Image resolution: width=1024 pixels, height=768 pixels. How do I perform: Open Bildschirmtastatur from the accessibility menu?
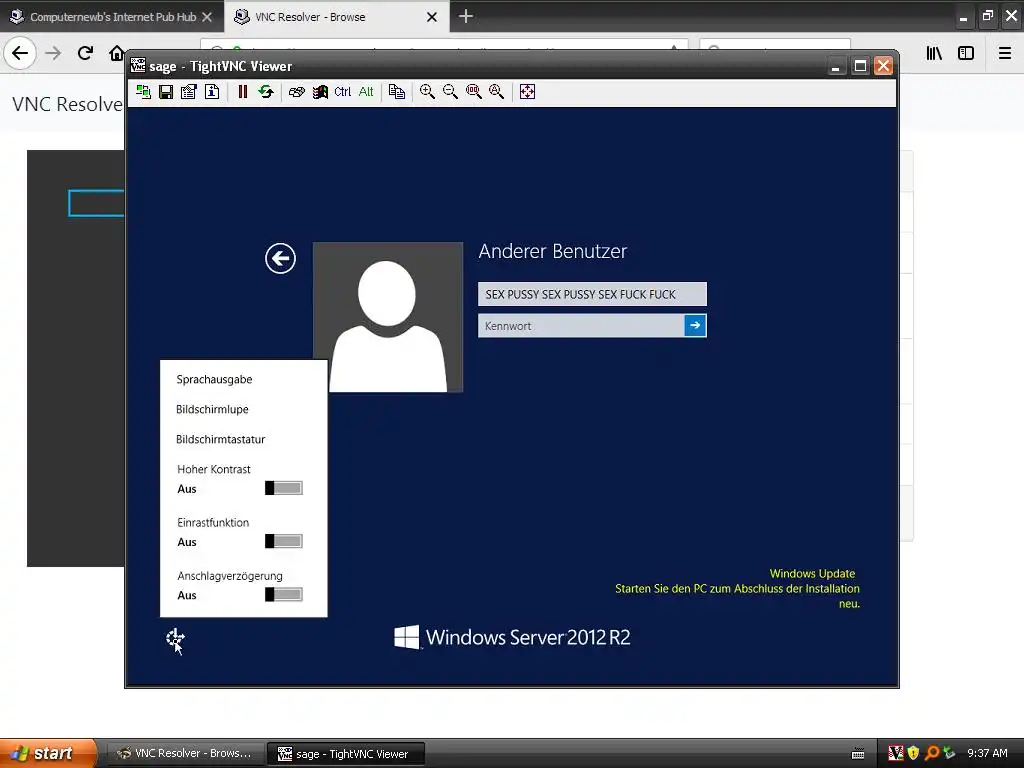(221, 440)
